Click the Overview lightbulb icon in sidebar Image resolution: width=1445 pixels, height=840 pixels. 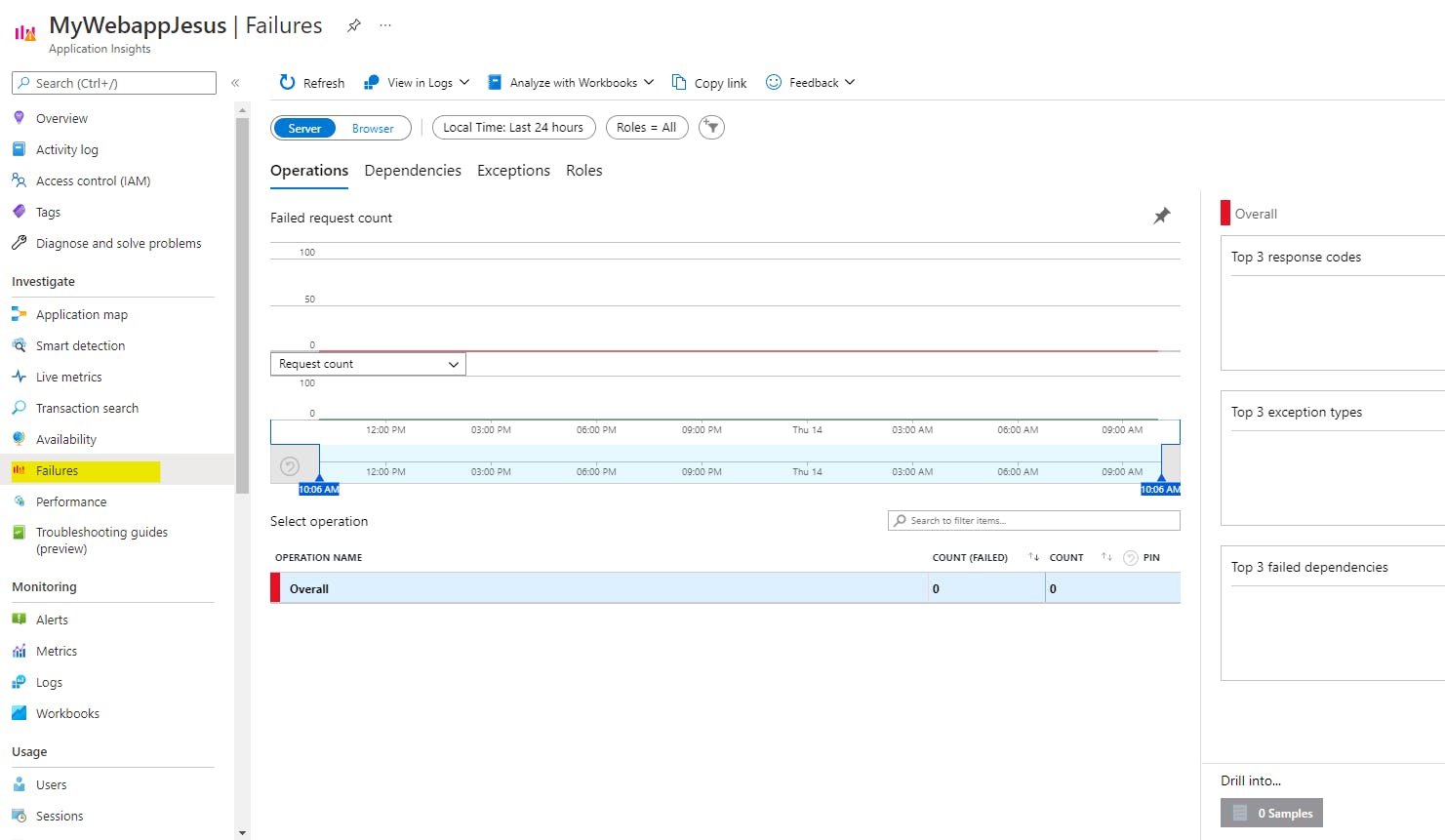coord(19,118)
